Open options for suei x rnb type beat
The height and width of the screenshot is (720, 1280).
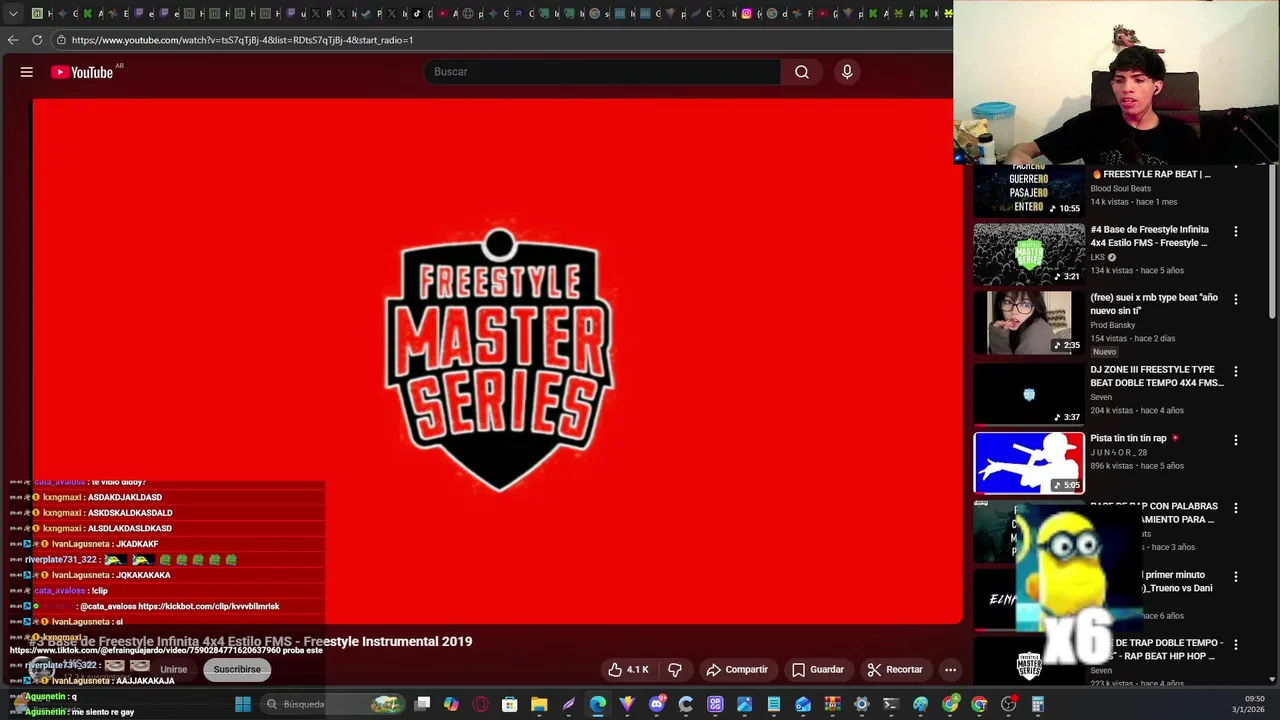(x=1236, y=299)
